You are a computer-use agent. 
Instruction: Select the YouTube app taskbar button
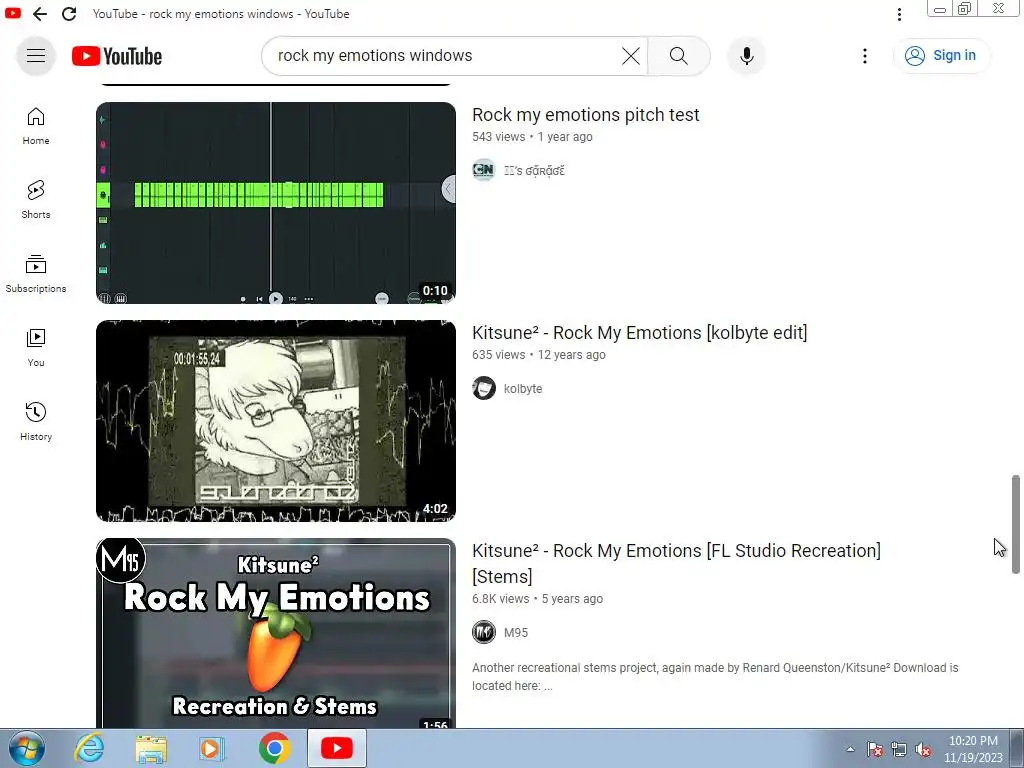(337, 748)
